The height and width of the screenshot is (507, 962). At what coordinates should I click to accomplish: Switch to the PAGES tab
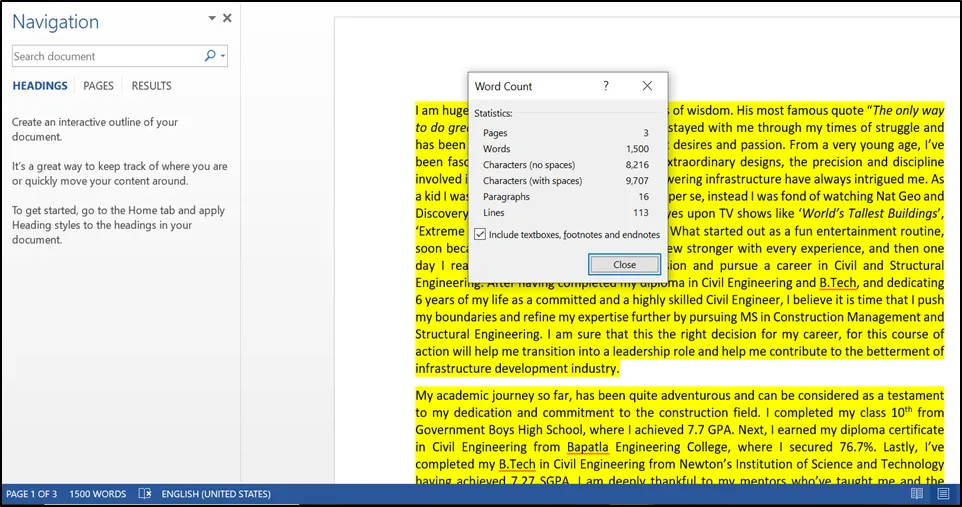pyautogui.click(x=98, y=86)
